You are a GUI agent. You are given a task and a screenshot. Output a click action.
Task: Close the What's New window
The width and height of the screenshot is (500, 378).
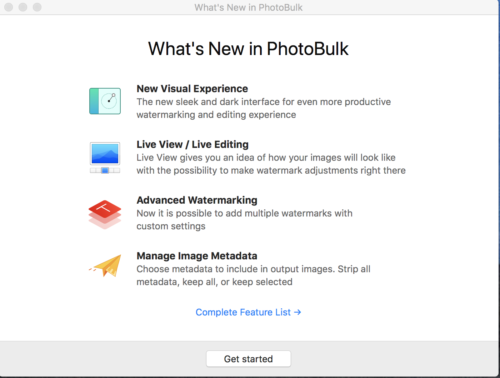click(x=9, y=7)
